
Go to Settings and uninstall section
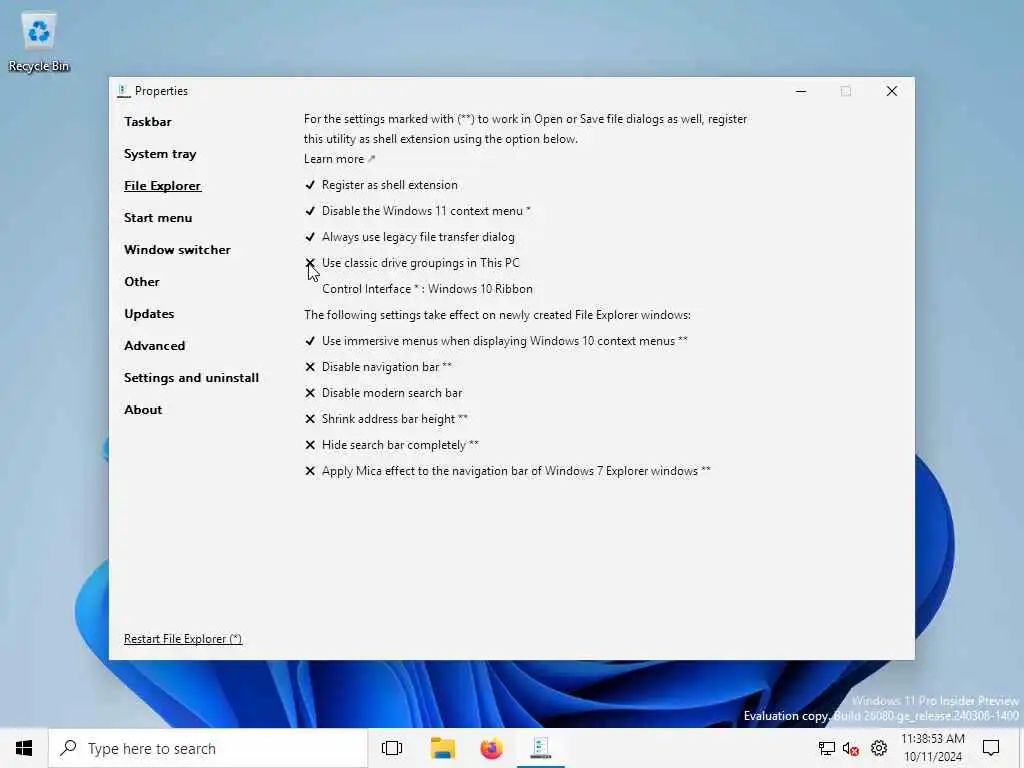tap(191, 377)
